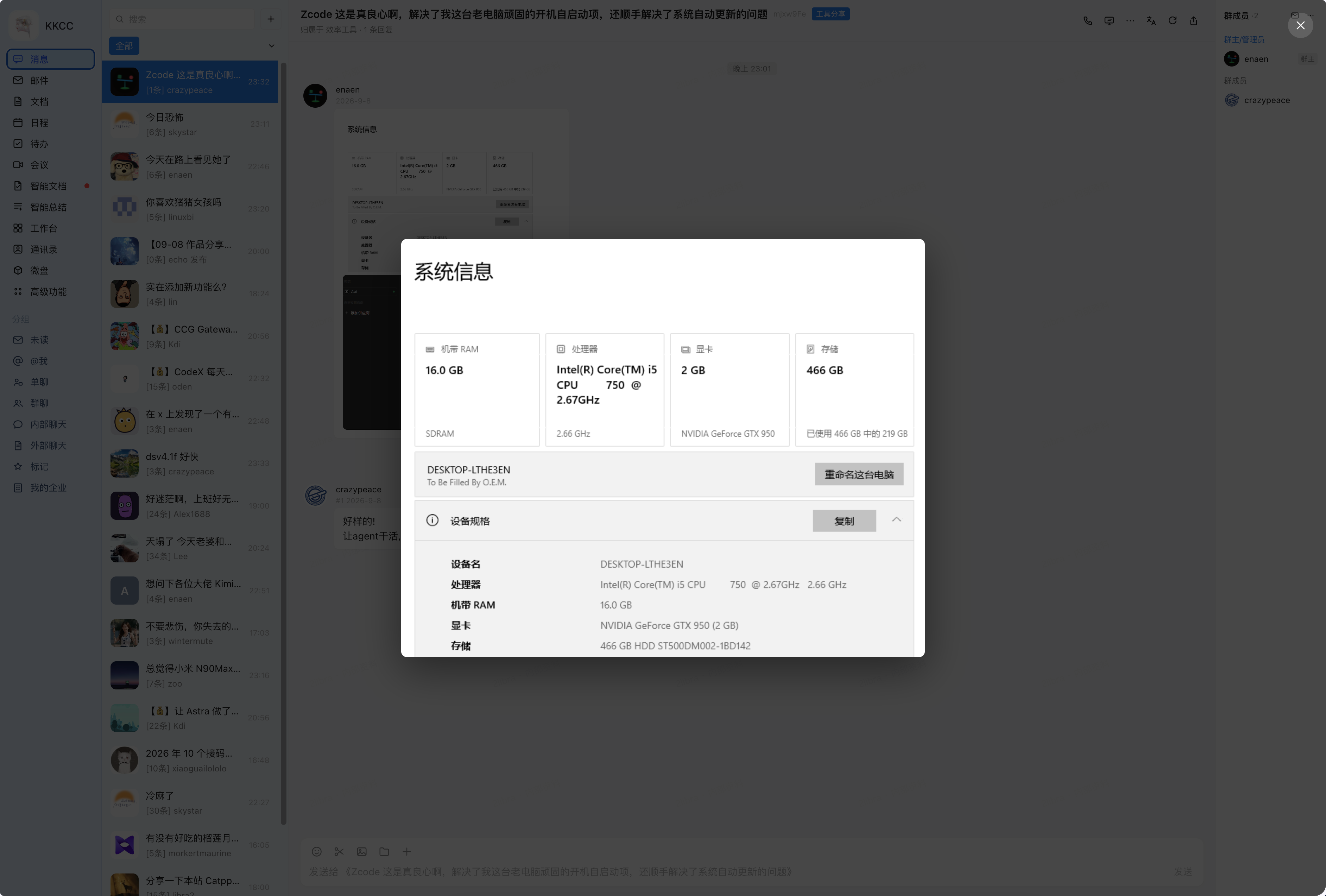The image size is (1326, 896).
Task: Select 日程 in the sidebar
Action: 51,122
